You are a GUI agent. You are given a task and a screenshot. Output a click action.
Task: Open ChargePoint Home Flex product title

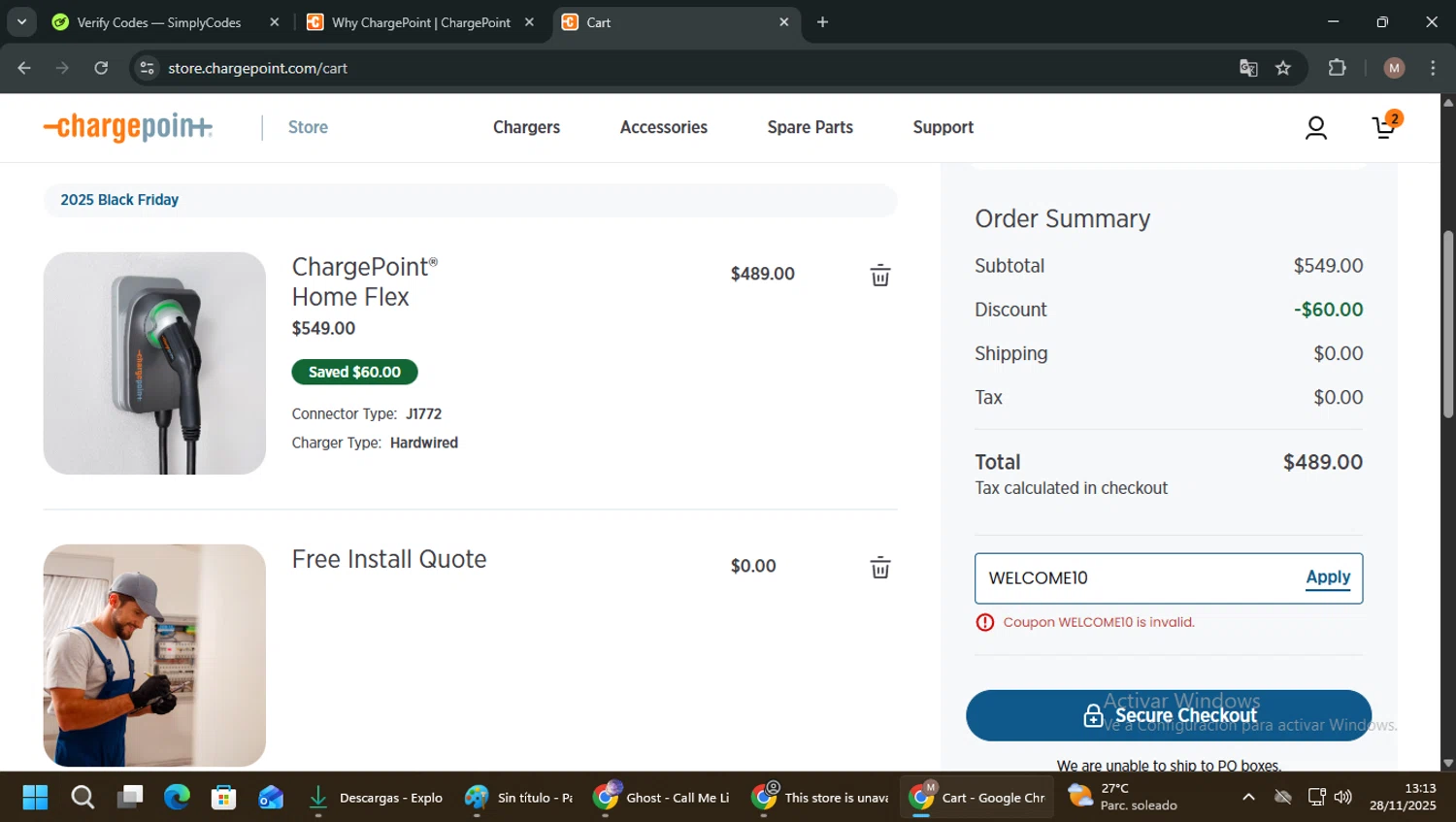pos(365,281)
